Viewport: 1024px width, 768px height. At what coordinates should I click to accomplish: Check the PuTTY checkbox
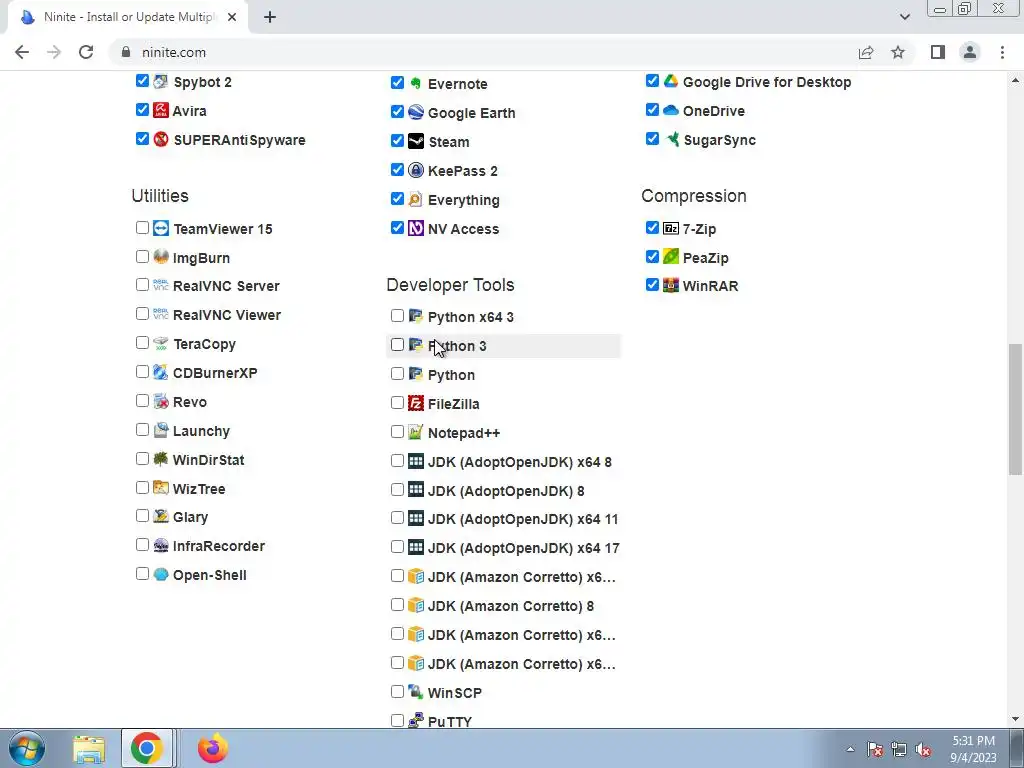pyautogui.click(x=397, y=720)
